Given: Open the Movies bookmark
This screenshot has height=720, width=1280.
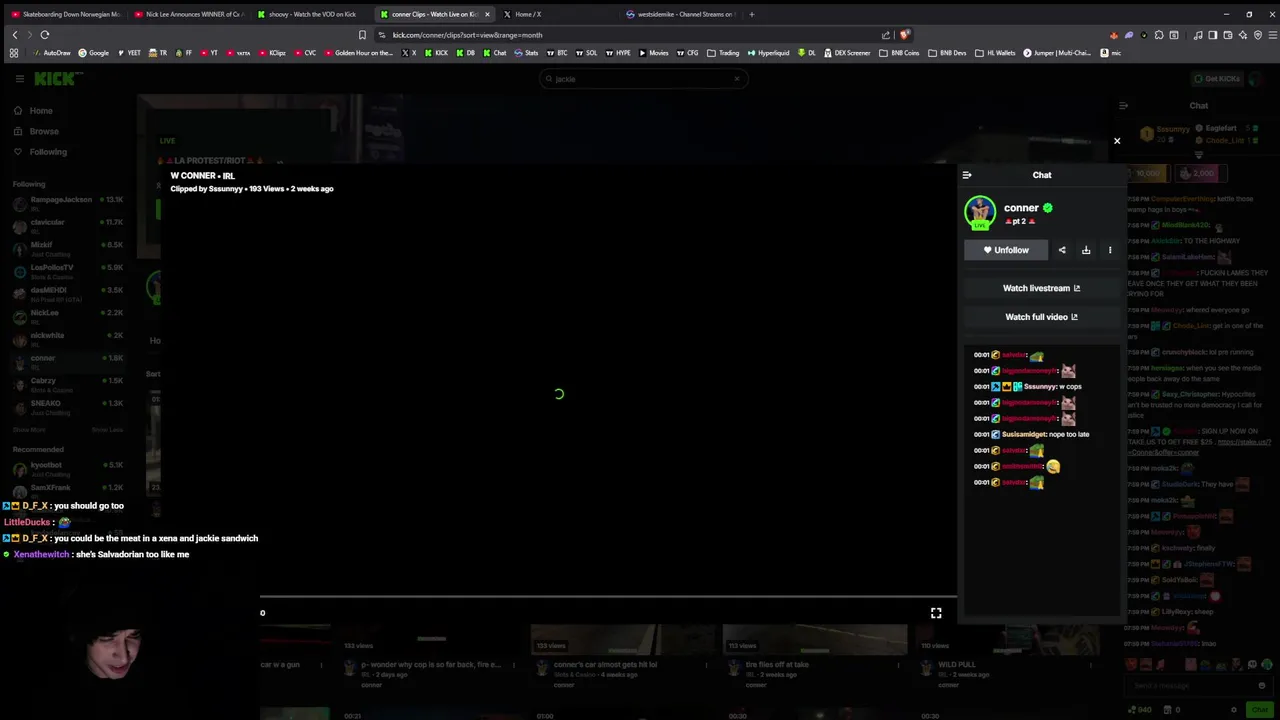Looking at the screenshot, I should click(x=653, y=53).
